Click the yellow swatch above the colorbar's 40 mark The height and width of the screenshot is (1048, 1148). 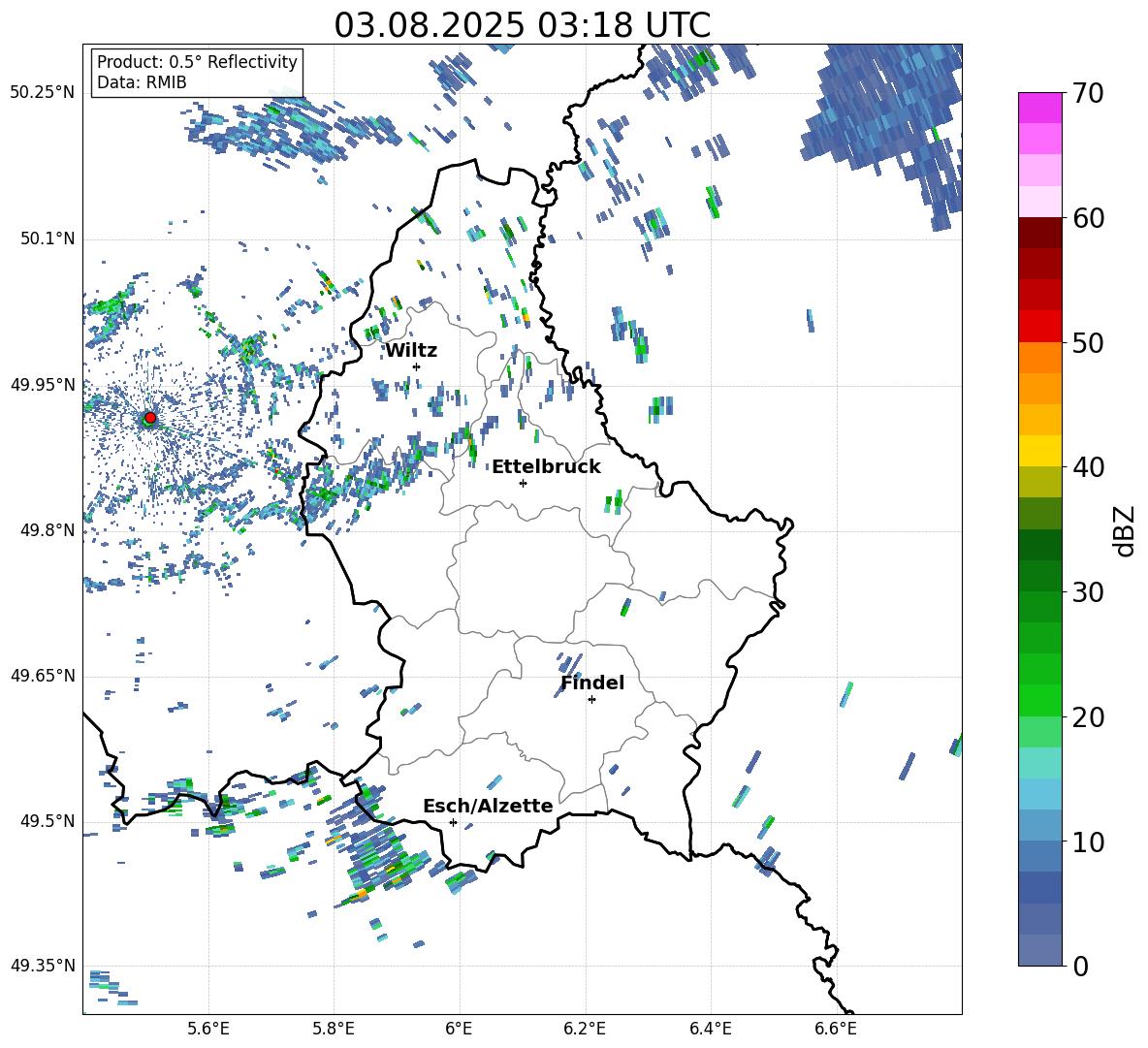pyautogui.click(x=1039, y=451)
